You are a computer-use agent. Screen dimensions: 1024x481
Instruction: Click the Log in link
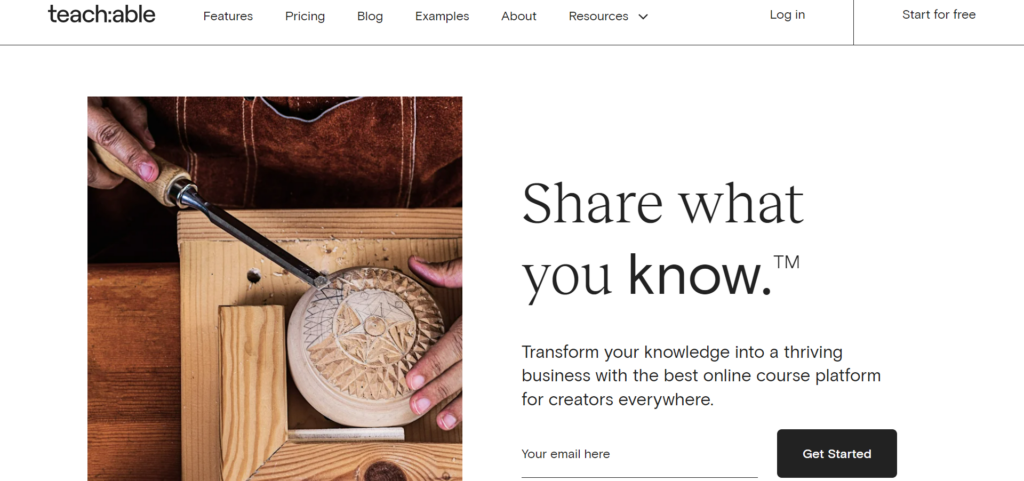click(787, 15)
